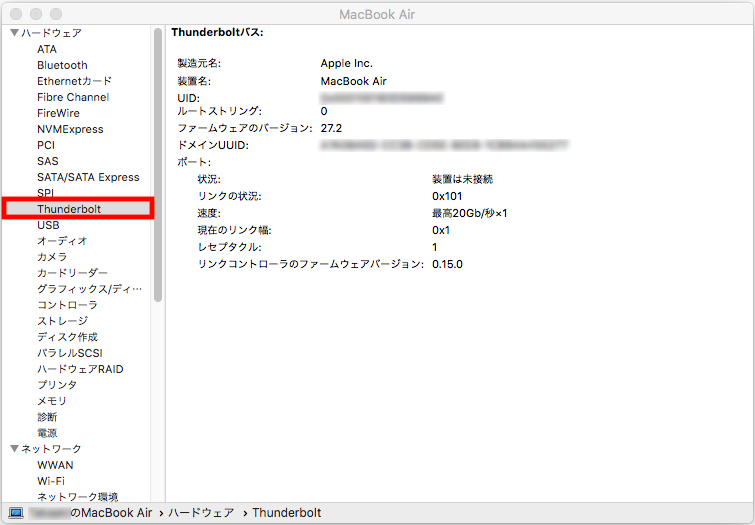Click the speed value 最高20Gb/秒×1

click(469, 213)
